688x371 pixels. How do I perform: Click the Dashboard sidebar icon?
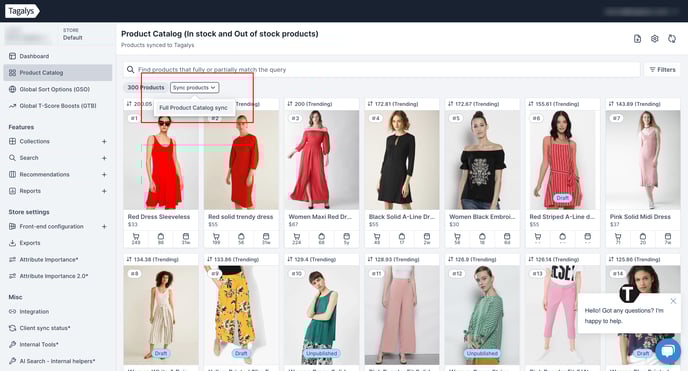12,56
